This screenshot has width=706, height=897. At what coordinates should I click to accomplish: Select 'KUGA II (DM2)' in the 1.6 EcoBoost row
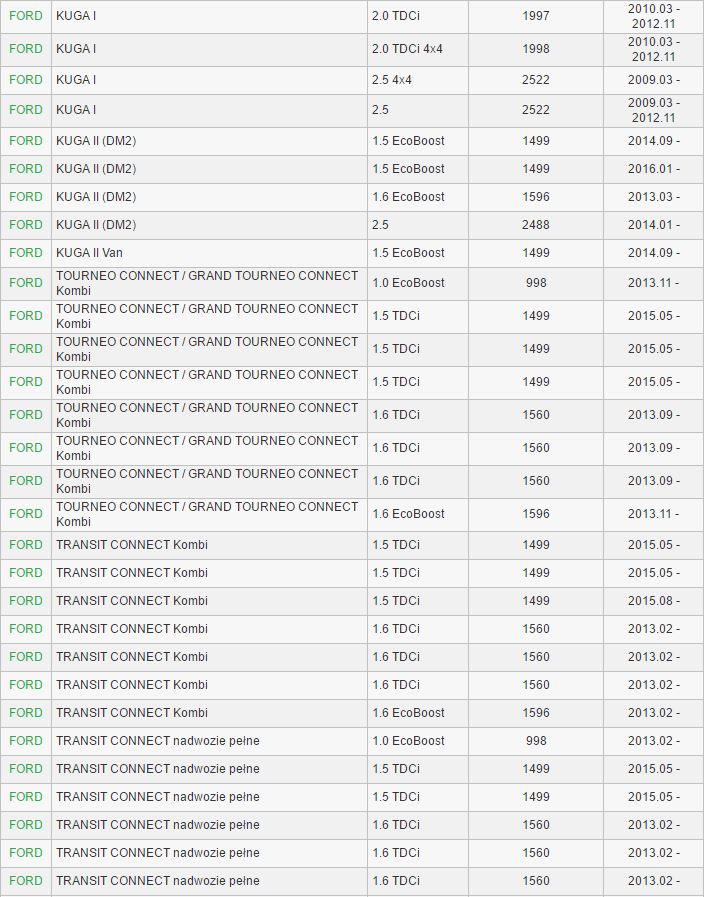coord(96,197)
